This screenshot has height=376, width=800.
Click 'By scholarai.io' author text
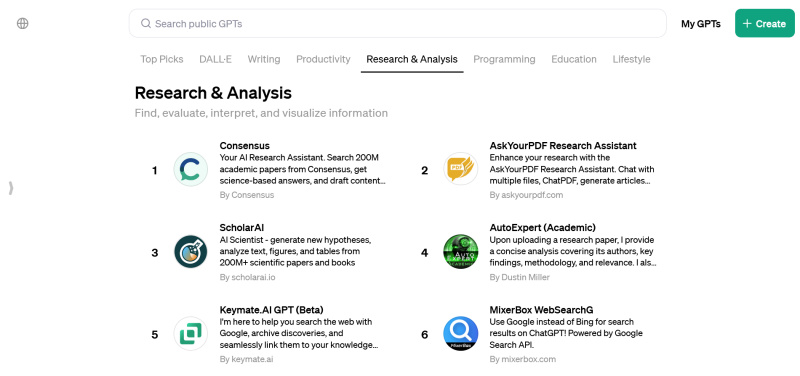[x=247, y=277]
